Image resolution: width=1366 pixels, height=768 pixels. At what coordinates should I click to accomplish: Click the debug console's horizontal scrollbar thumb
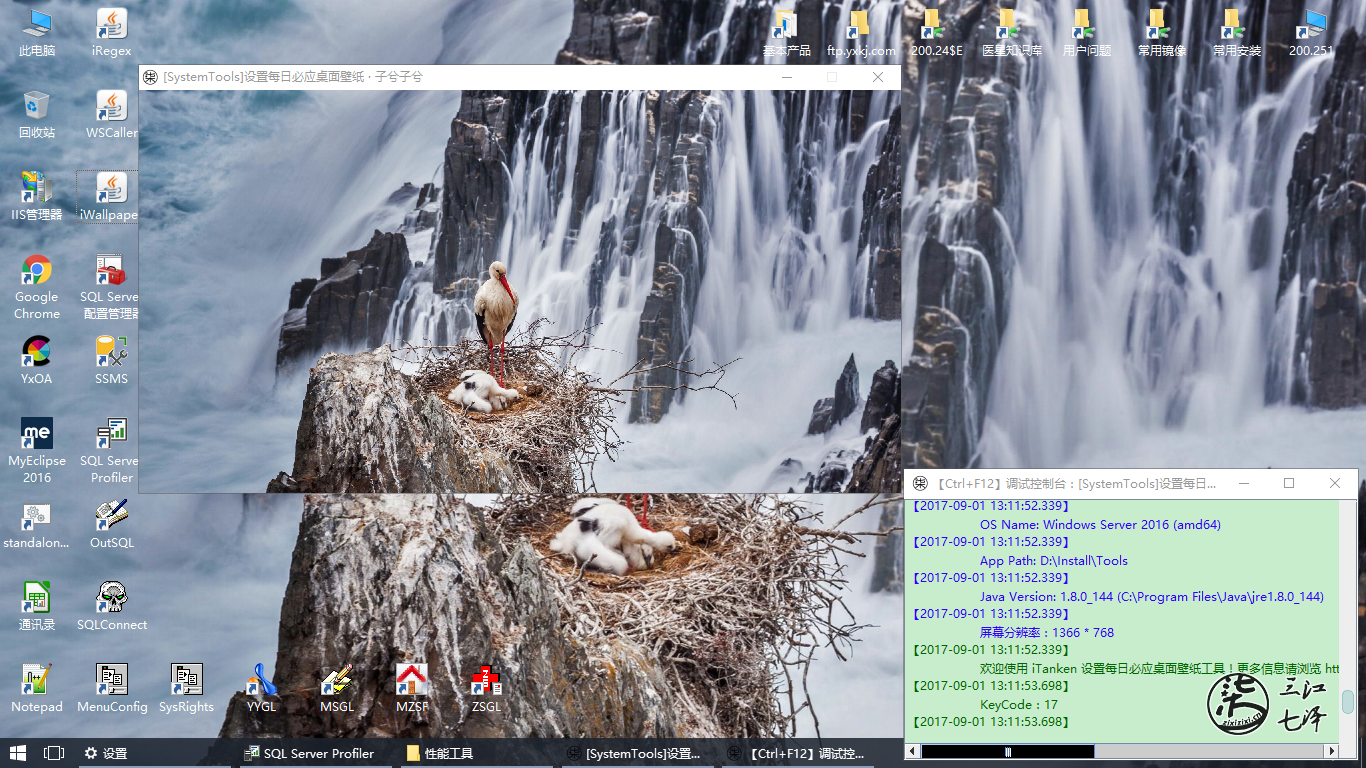(x=1007, y=751)
